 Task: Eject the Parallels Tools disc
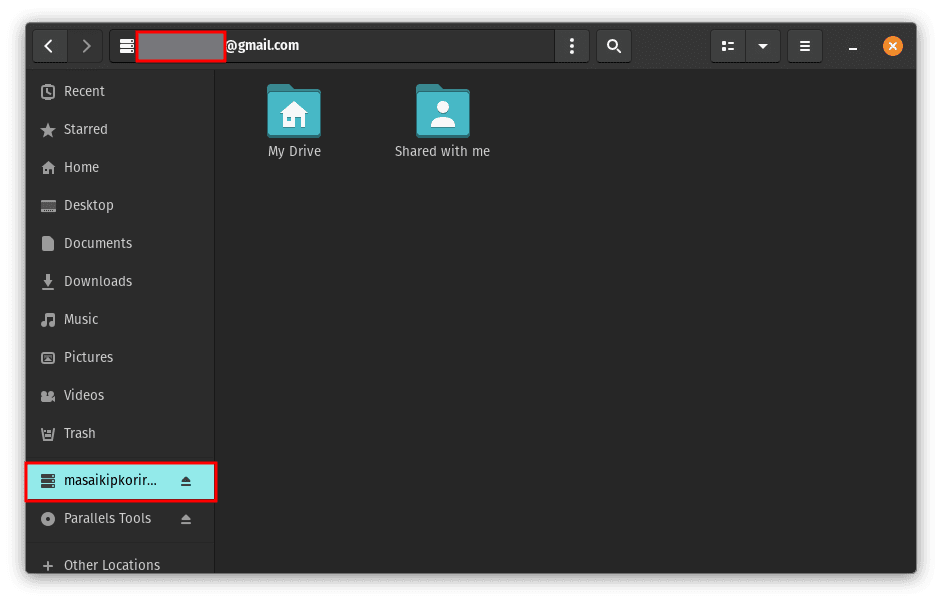(186, 518)
